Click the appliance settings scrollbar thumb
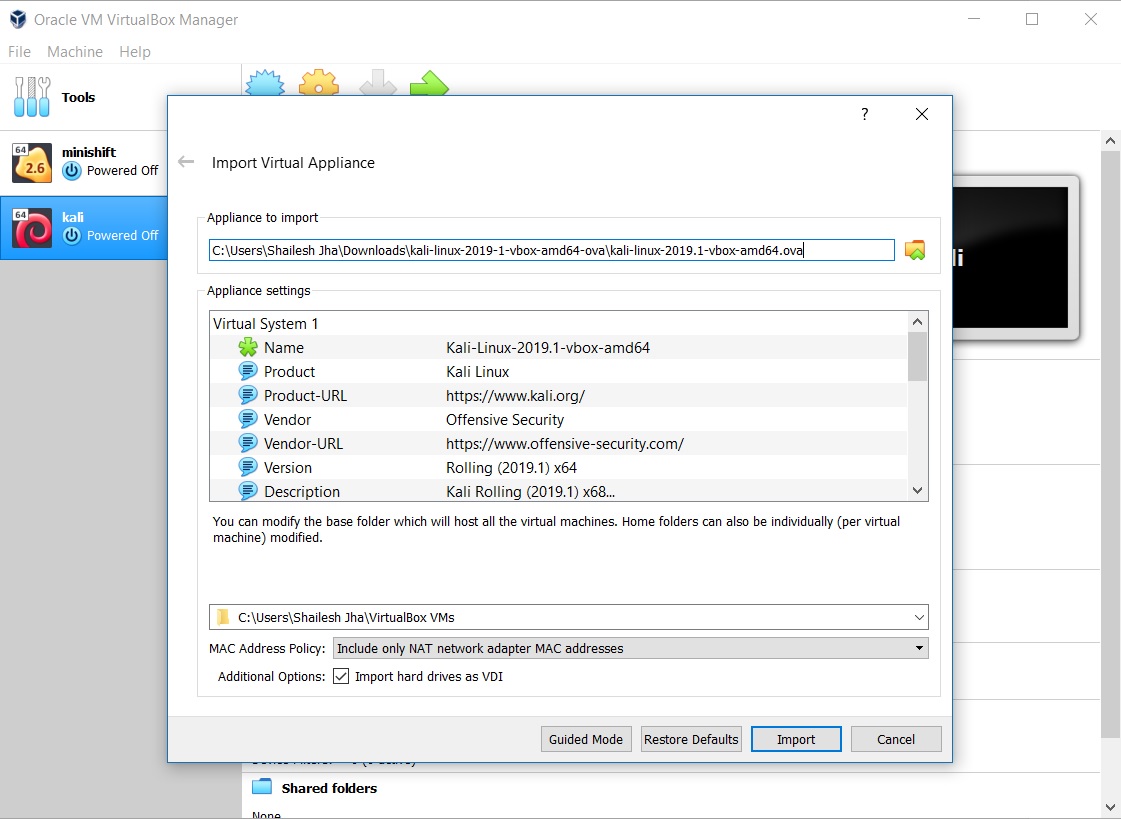The width and height of the screenshot is (1121, 819). tap(917, 356)
